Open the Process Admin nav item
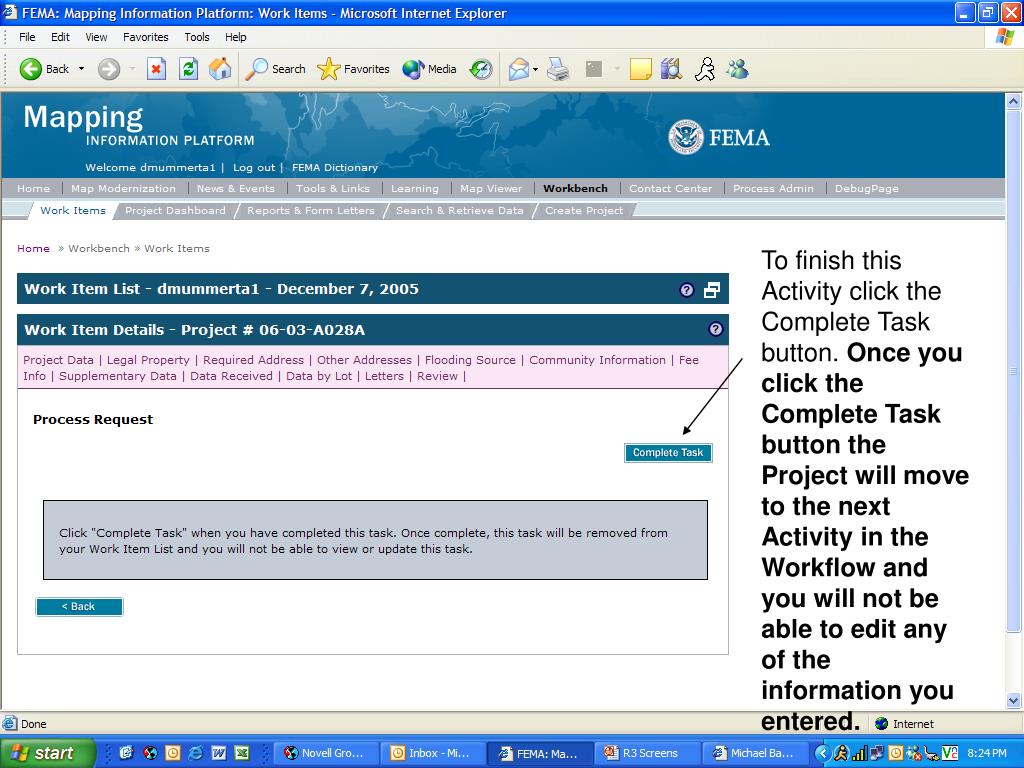1024x768 pixels. (x=773, y=189)
